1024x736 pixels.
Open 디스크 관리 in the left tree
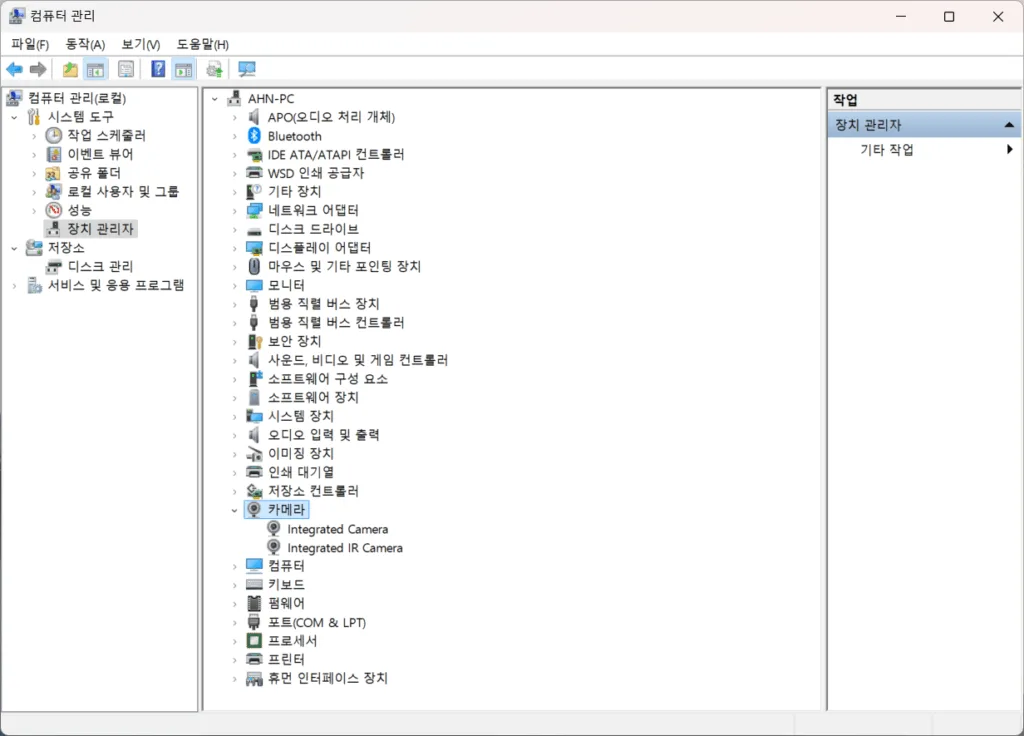click(100, 267)
